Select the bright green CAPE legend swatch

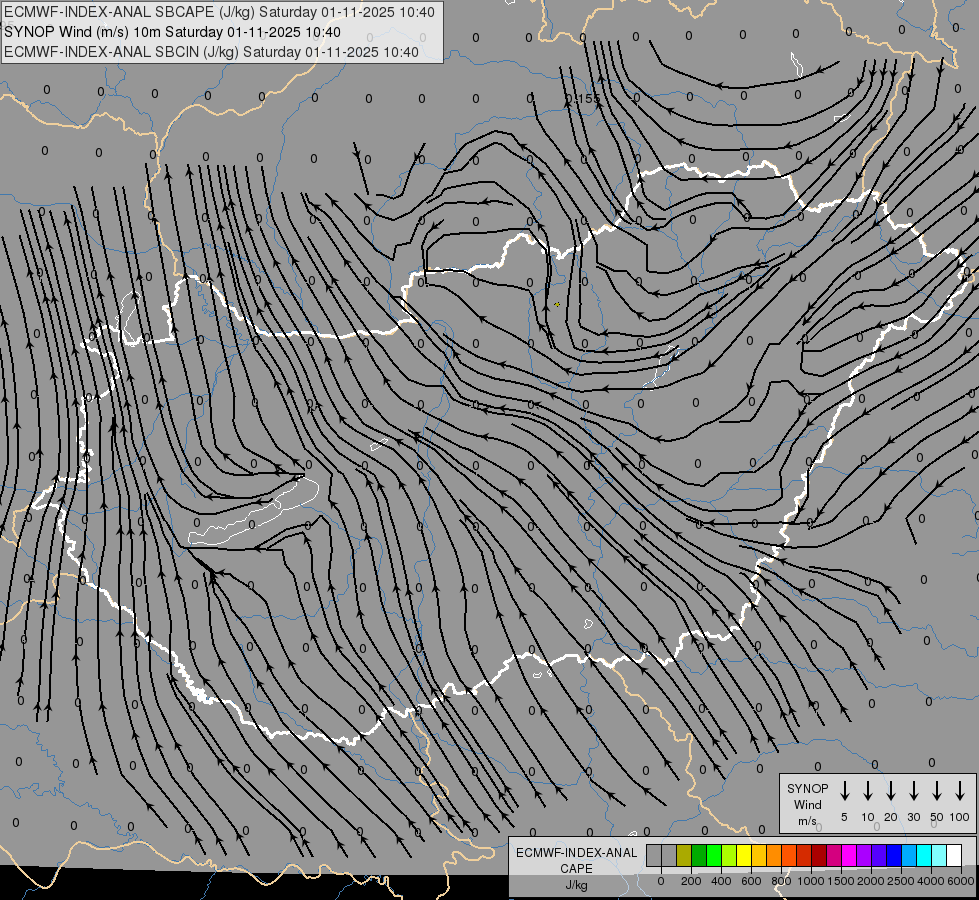click(714, 856)
